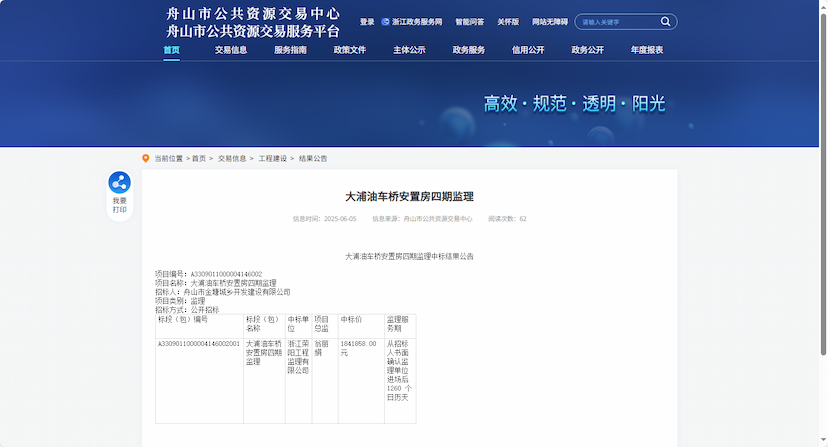Switch to 关怀版 mode
Image resolution: width=828 pixels, height=447 pixels.
(x=508, y=22)
